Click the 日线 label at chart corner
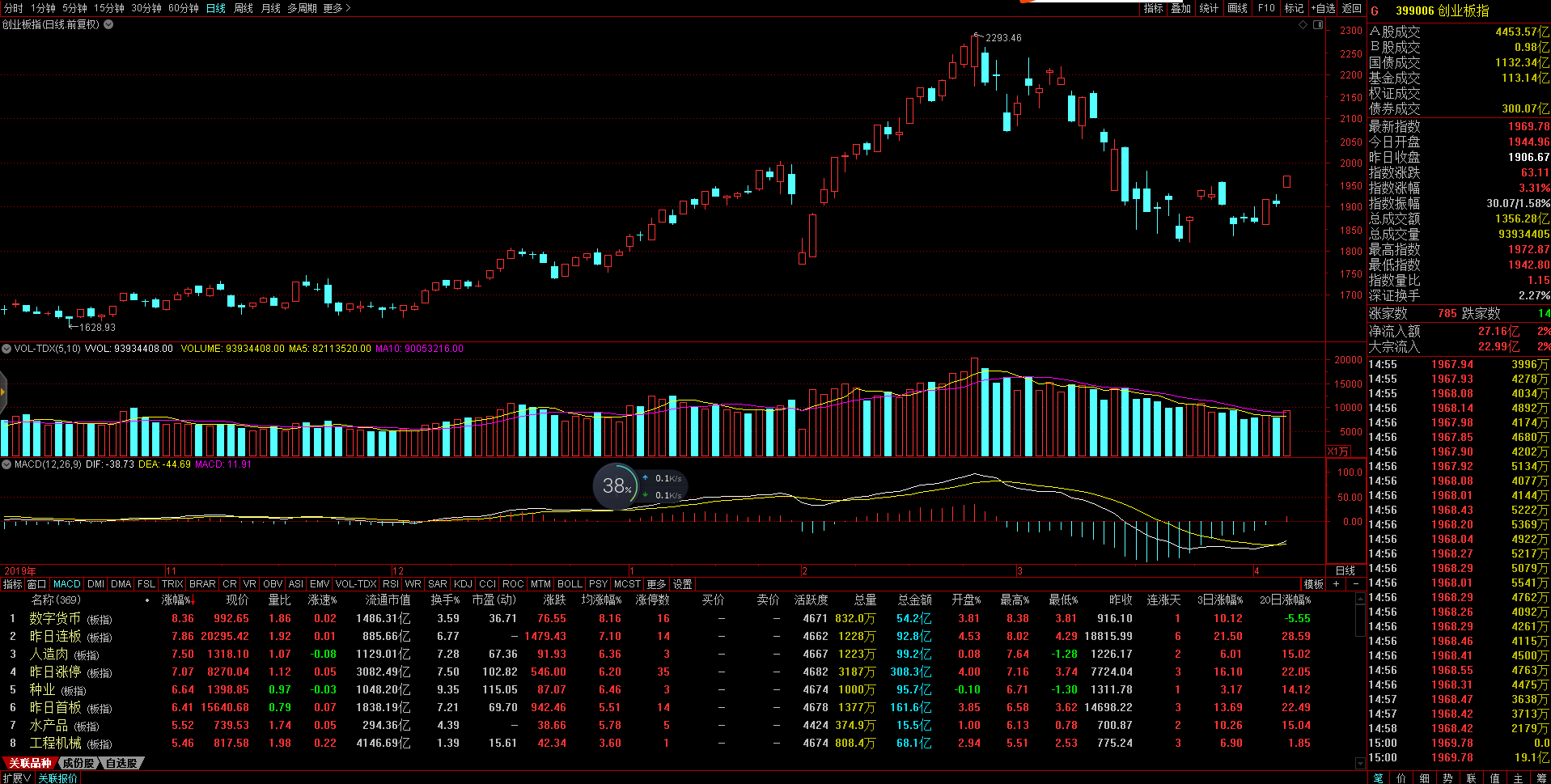The width and height of the screenshot is (1551, 784). pyautogui.click(x=1345, y=570)
